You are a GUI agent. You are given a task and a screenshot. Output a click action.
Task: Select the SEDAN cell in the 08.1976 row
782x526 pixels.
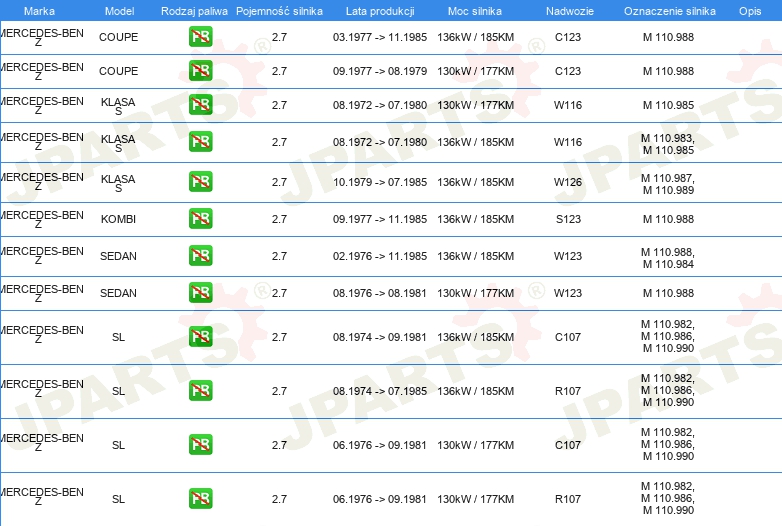tap(118, 293)
